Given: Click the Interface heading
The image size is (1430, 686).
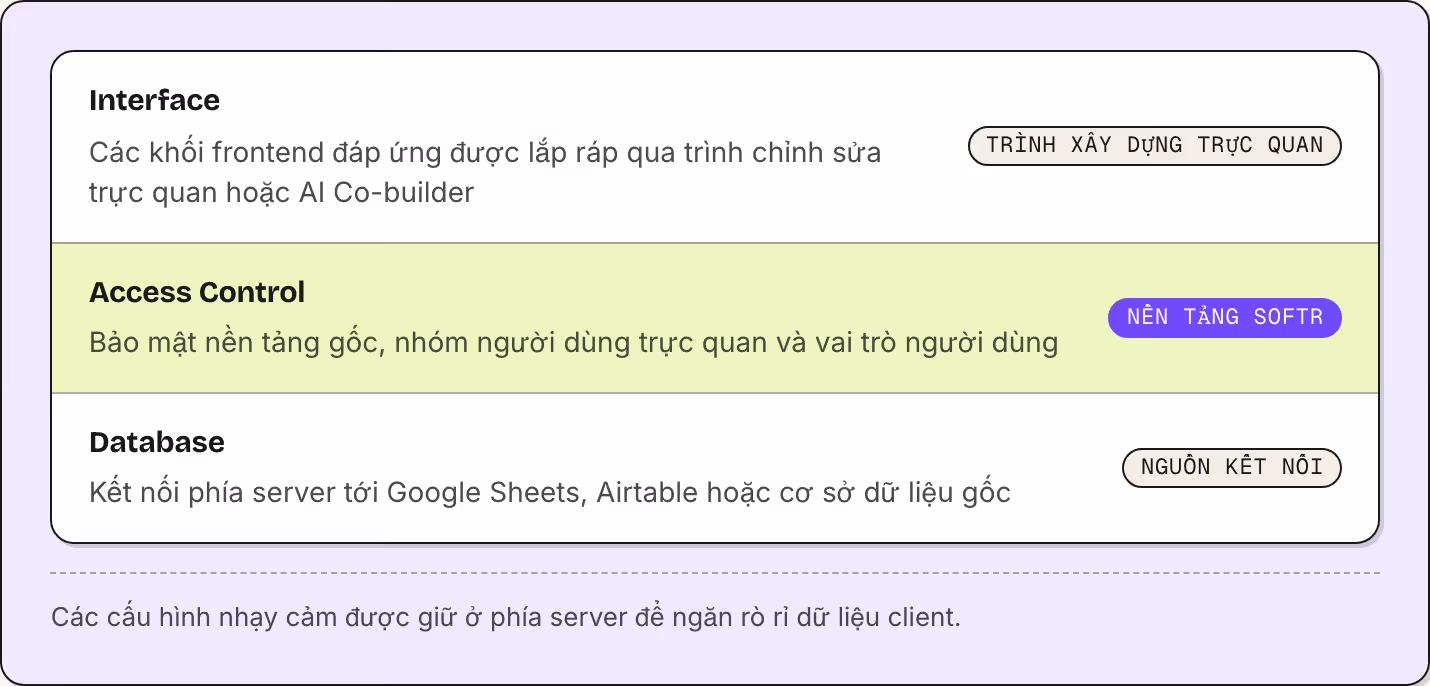Looking at the screenshot, I should tap(154, 100).
